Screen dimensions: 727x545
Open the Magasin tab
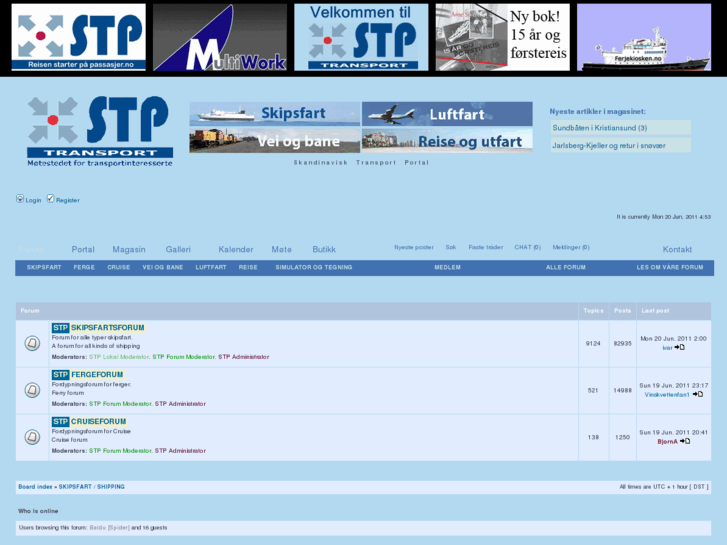[129, 249]
